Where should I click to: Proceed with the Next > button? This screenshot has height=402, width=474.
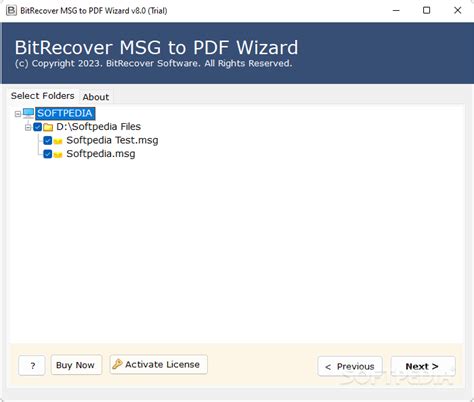coord(423,366)
